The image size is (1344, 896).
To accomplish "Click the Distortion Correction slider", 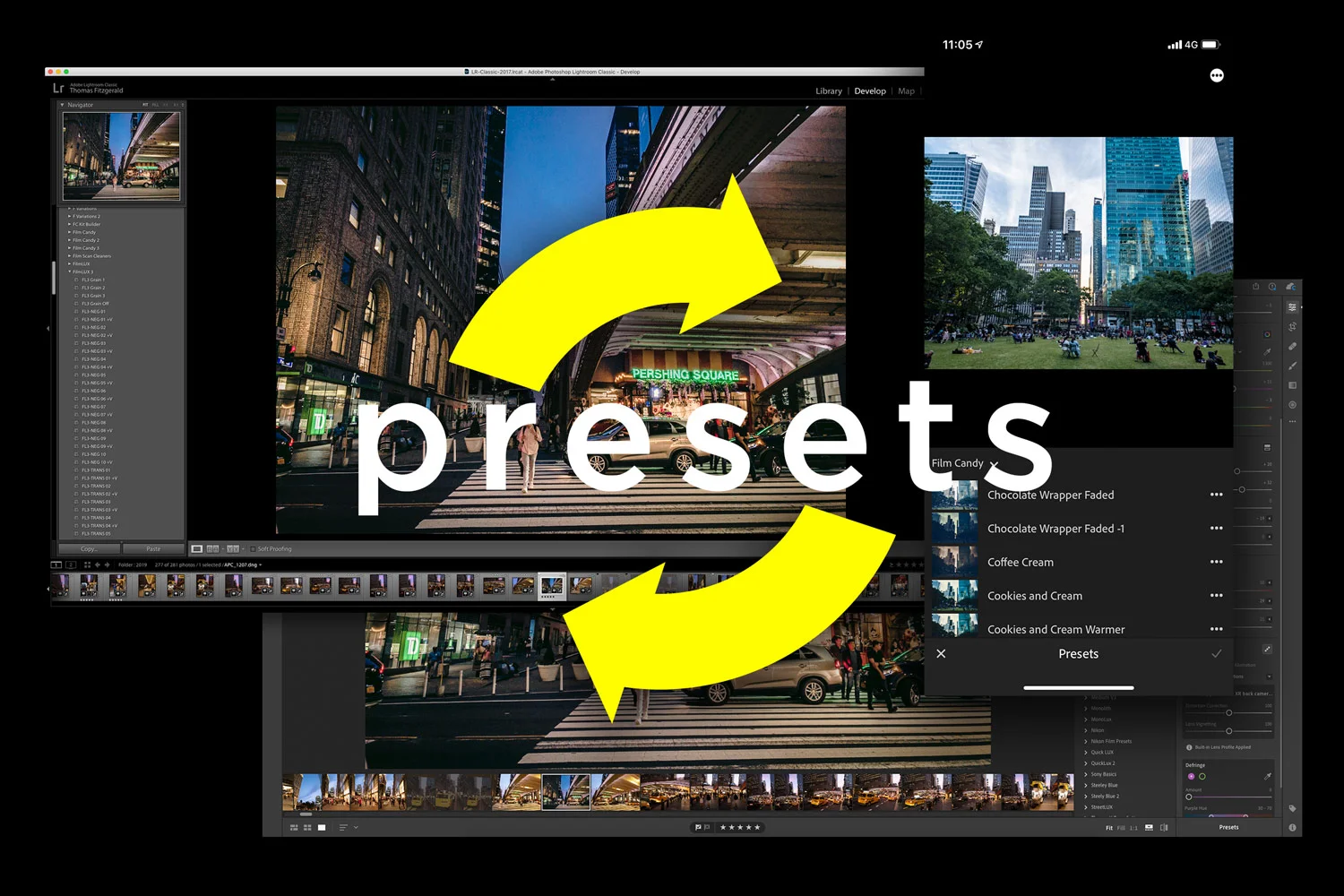I will (1228, 712).
